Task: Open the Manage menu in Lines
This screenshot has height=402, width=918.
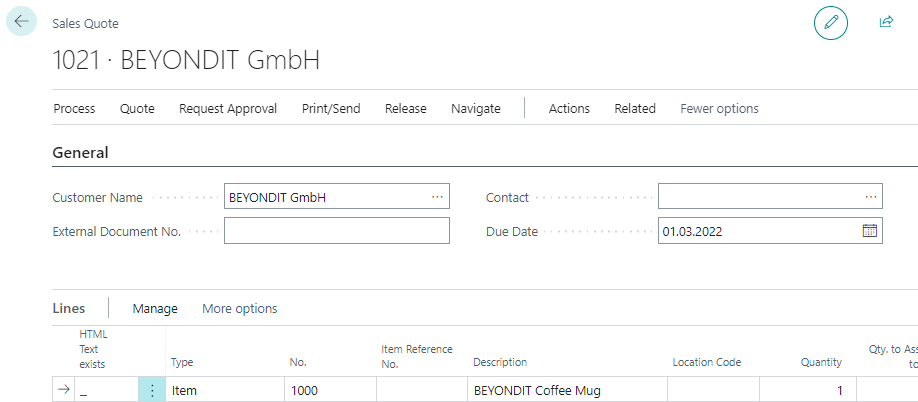Action: tap(155, 308)
